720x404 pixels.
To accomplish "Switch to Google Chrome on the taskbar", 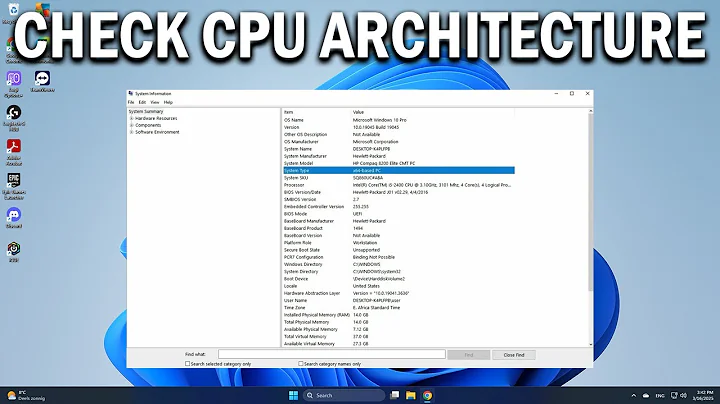I will tap(427, 395).
